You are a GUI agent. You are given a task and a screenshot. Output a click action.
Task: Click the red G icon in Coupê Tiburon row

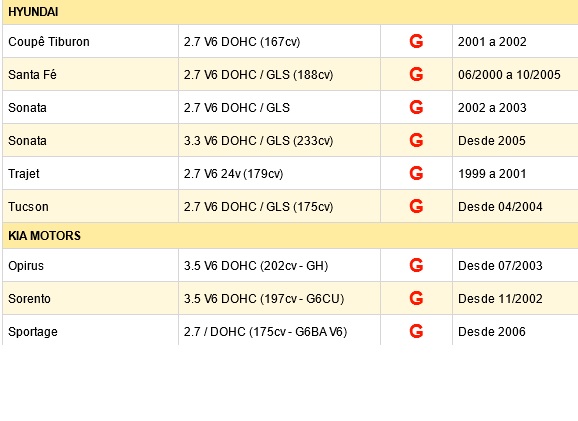[x=416, y=41]
